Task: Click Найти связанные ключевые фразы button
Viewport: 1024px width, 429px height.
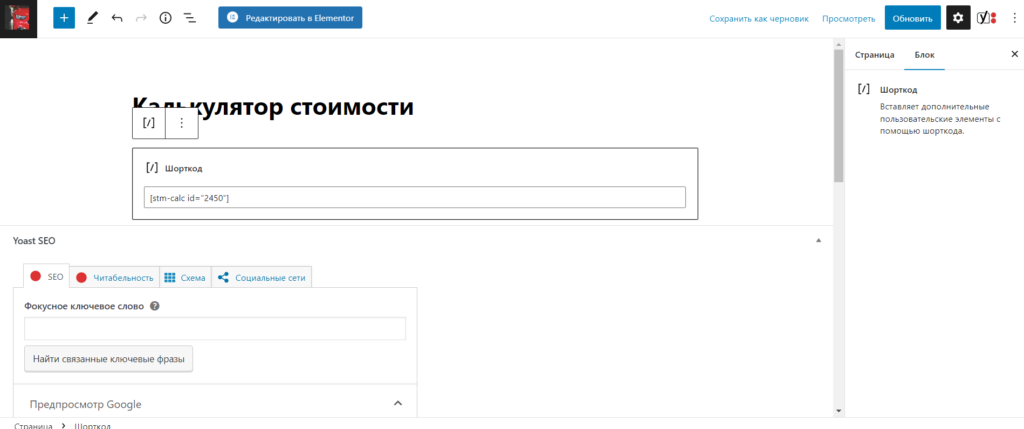Action: point(108,359)
